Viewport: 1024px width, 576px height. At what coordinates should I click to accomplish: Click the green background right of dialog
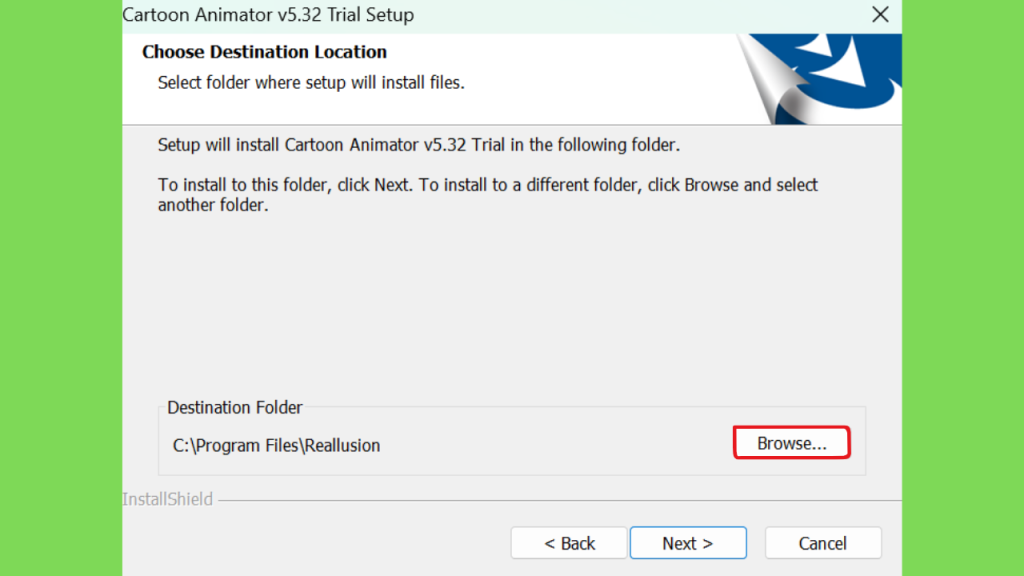[963, 288]
